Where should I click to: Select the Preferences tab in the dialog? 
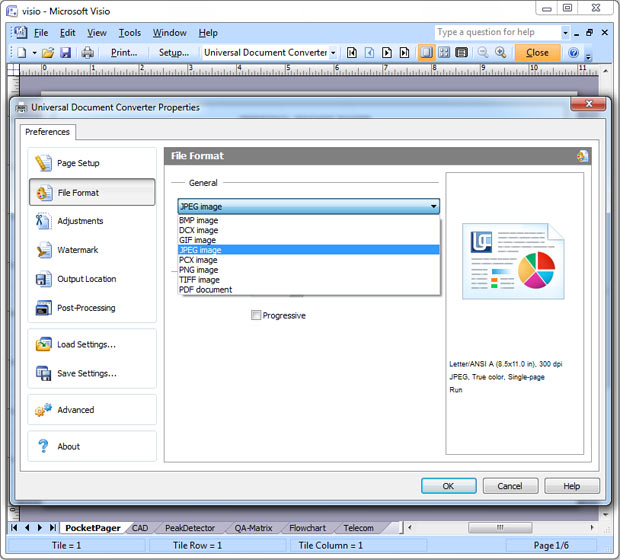point(47,132)
